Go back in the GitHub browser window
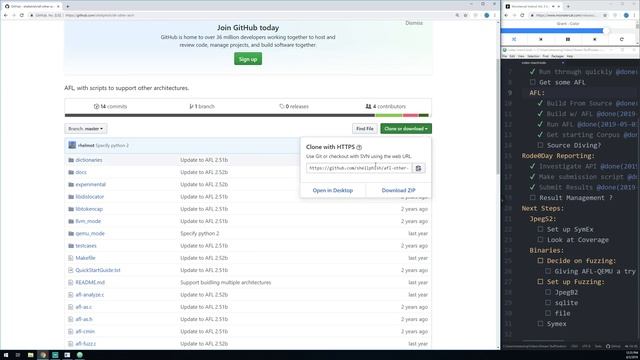The width and height of the screenshot is (640, 360). (6, 15)
